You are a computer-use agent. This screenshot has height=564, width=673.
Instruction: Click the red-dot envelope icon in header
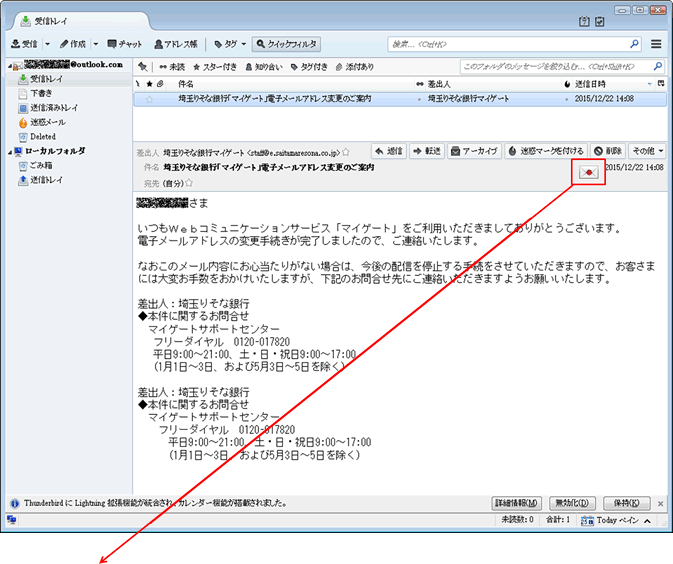pos(588,172)
